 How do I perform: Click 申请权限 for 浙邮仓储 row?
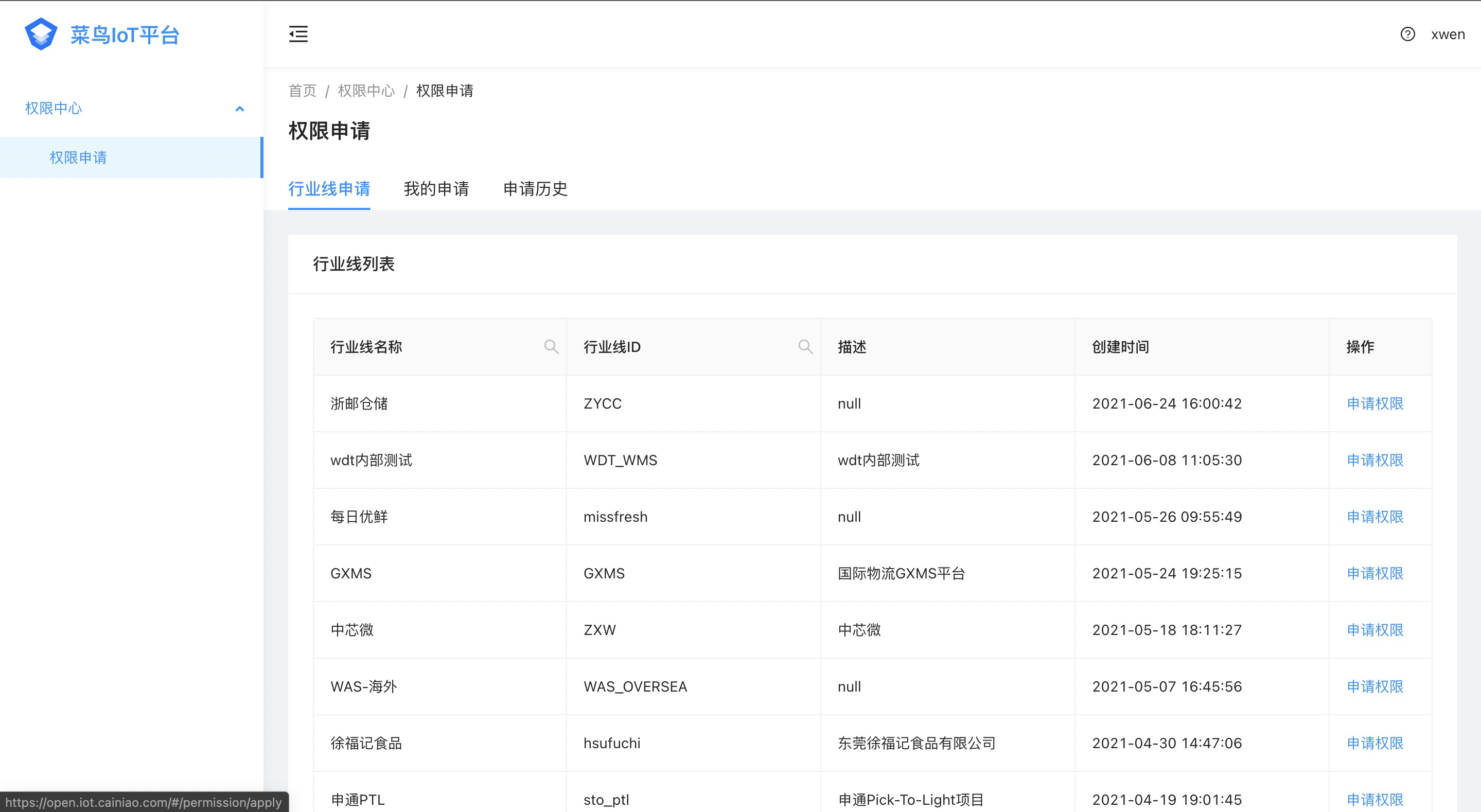(1374, 404)
